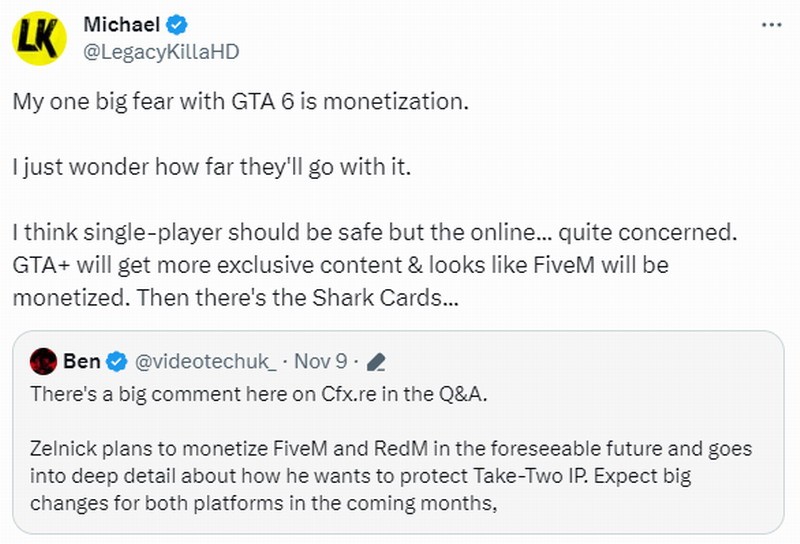Click the 'Zelnick plans to monetize' paragraph
Screen dimensions: 800x544
click(390, 449)
